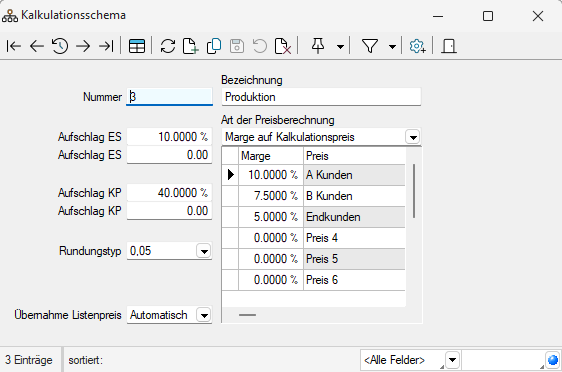
Task: Select the Preis 6 cell
Action: coord(354,280)
